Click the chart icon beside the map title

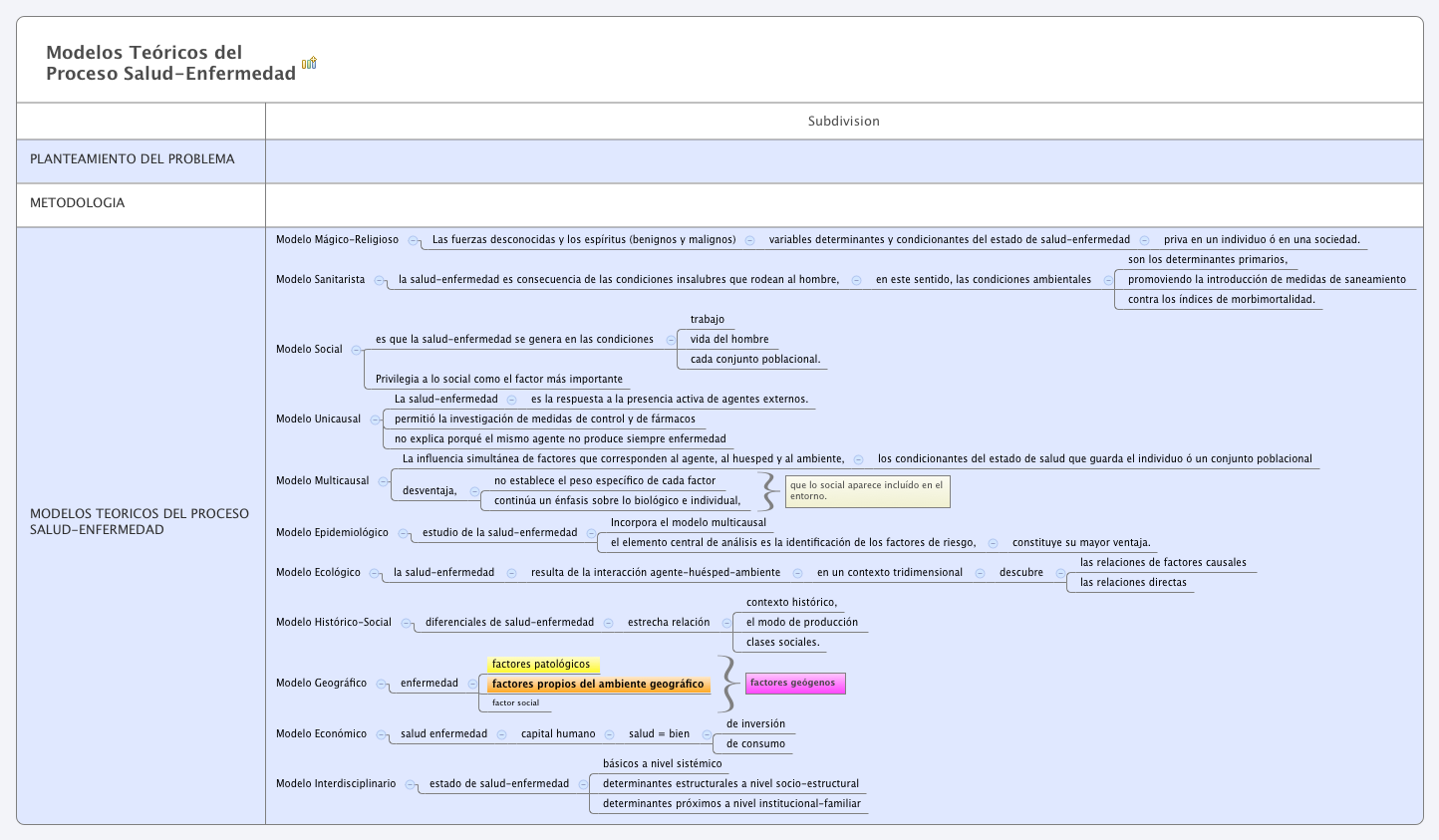click(x=309, y=63)
